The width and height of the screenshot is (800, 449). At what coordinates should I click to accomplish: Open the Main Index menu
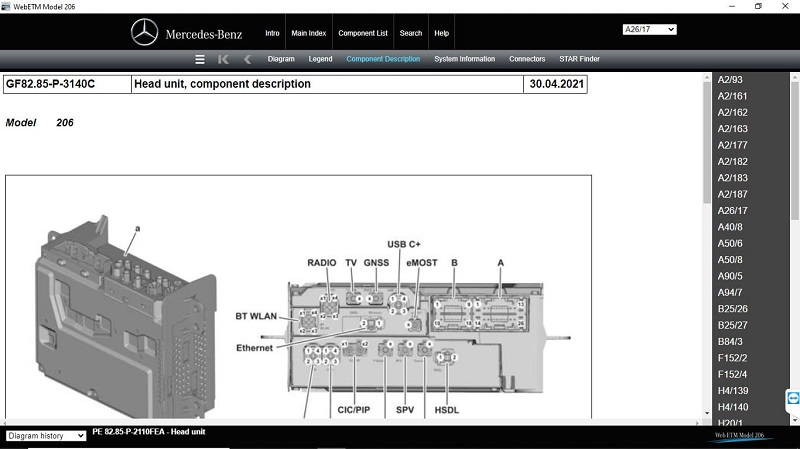[x=309, y=33]
